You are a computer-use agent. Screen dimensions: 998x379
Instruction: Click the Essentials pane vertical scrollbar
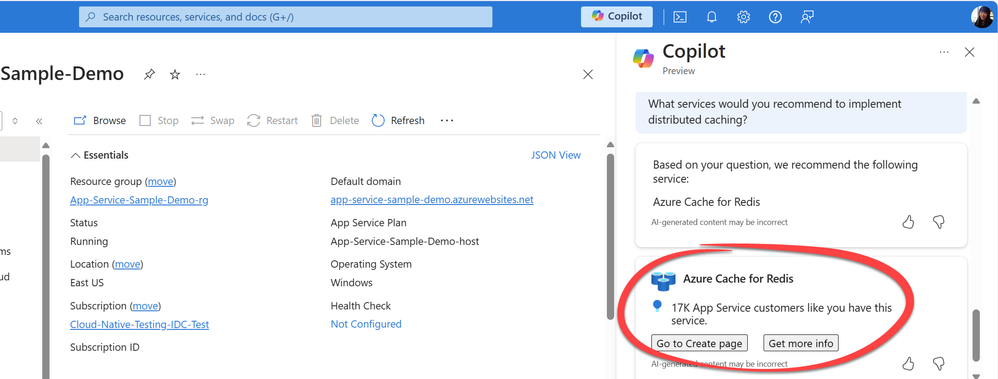point(610,236)
